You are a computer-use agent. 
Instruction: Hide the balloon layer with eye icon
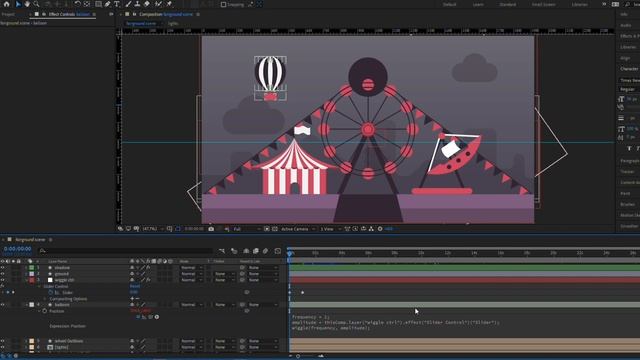coord(2,304)
